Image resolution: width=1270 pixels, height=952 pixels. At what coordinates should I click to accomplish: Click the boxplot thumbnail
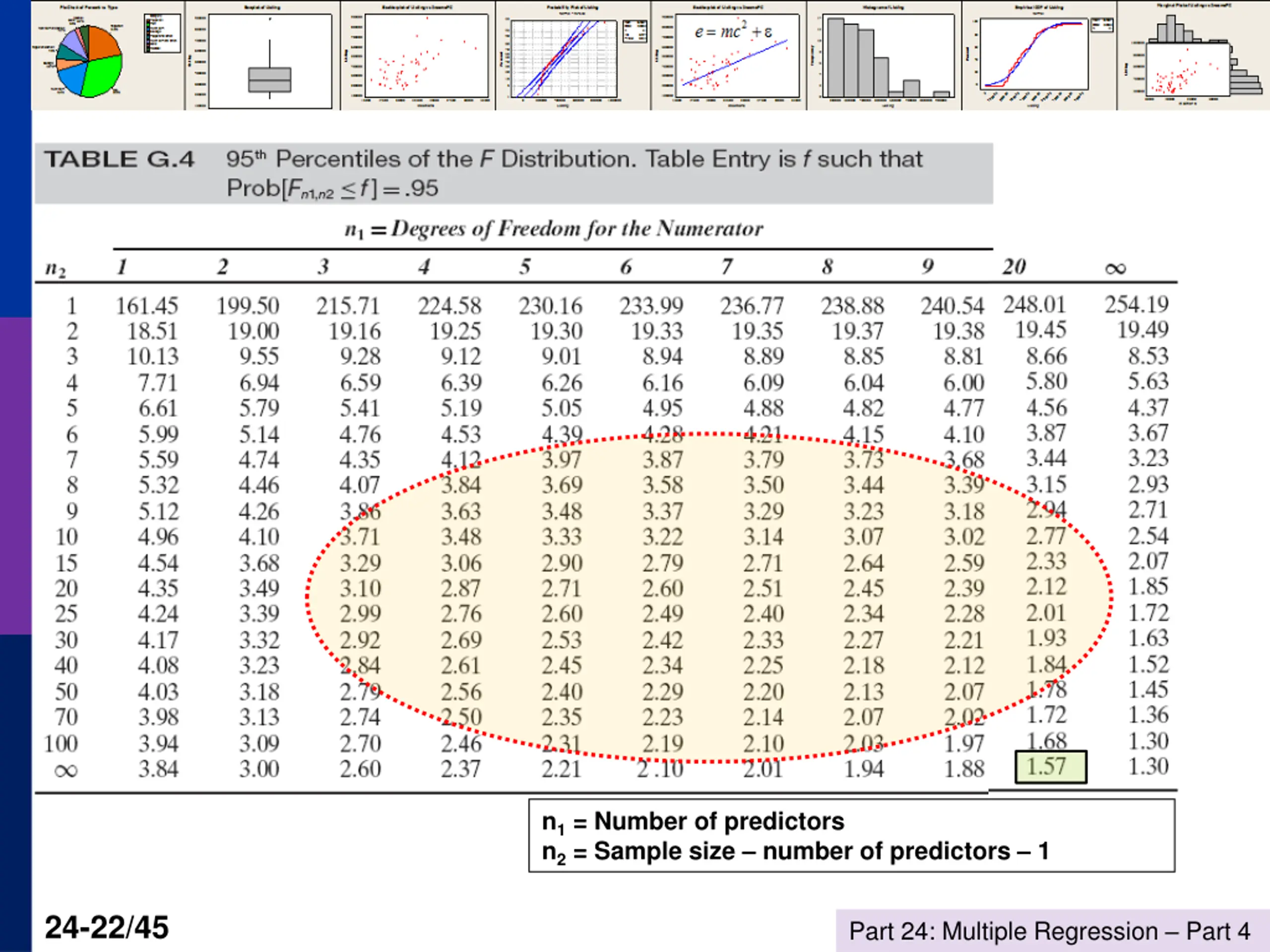pyautogui.click(x=262, y=56)
